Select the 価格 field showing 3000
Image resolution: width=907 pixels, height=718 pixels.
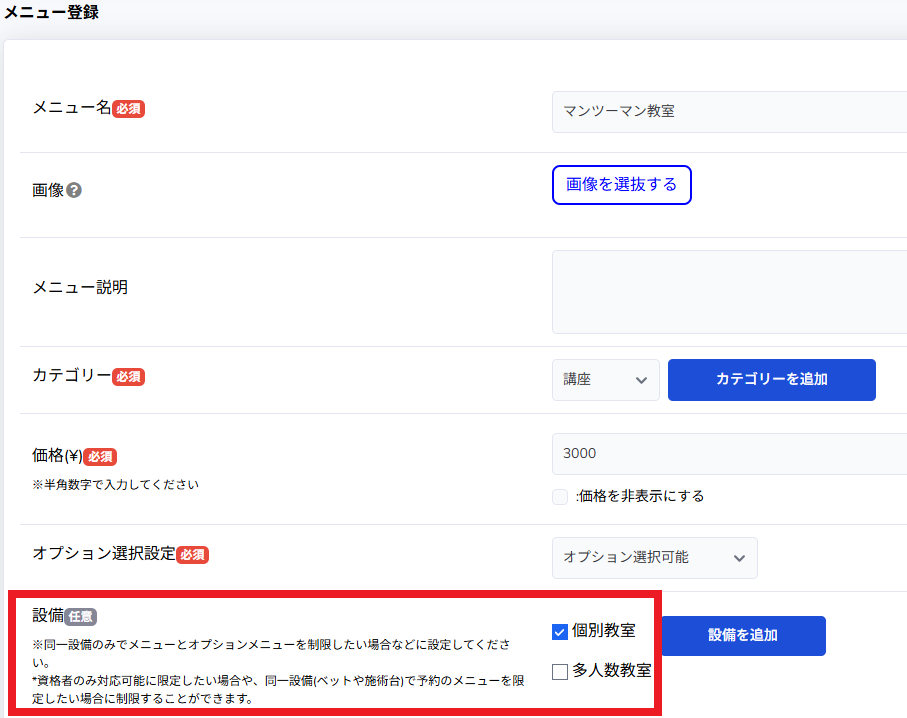pyautogui.click(x=728, y=454)
